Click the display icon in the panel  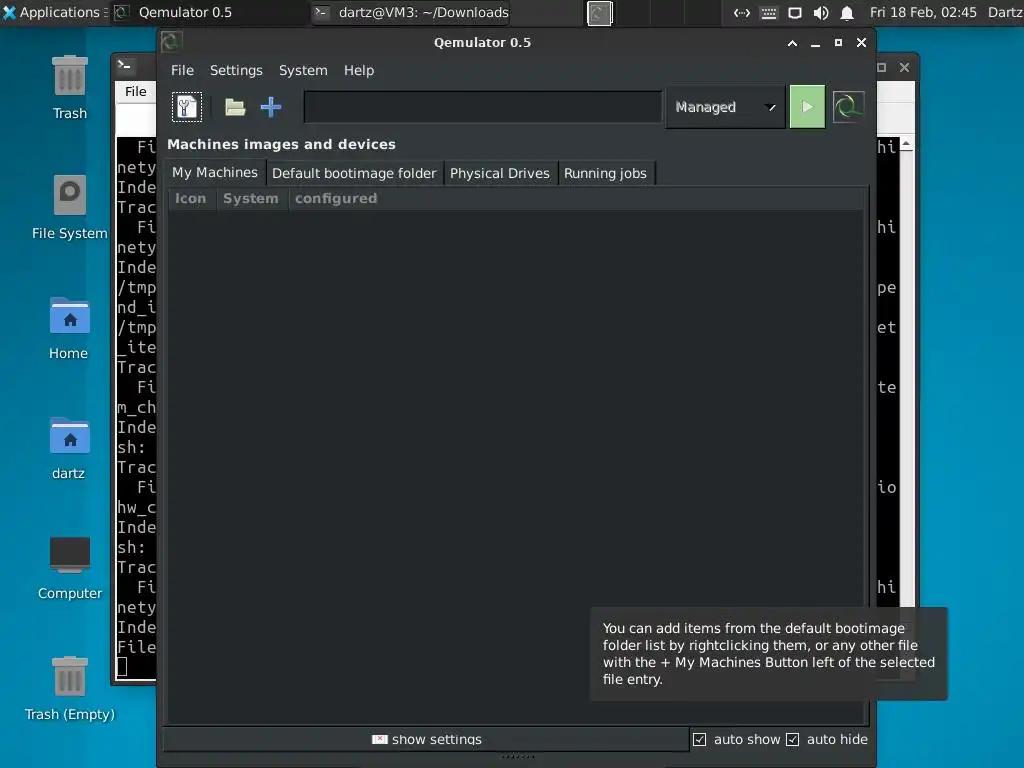tap(795, 13)
